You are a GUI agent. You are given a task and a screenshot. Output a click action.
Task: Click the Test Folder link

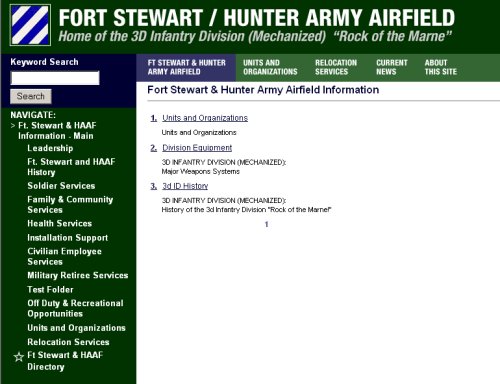50,289
